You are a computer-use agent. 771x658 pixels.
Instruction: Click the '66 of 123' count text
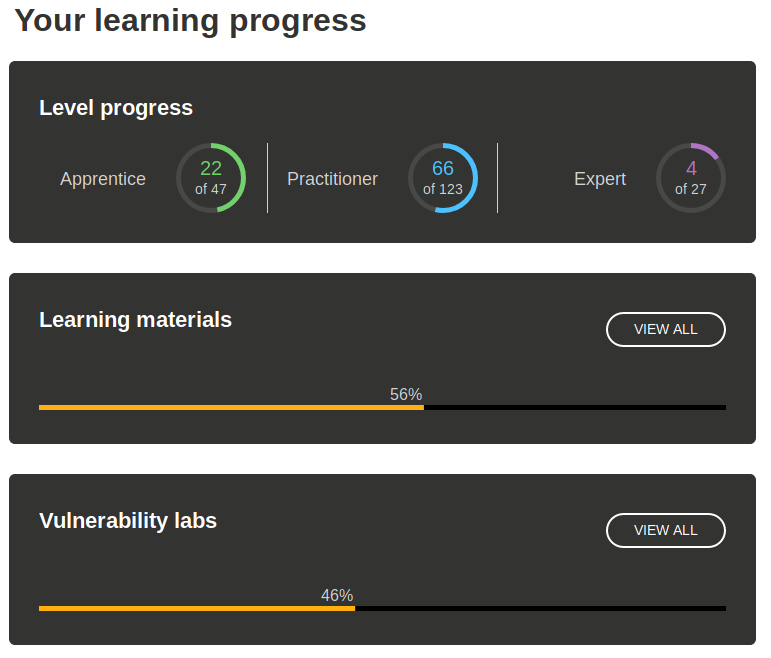point(443,178)
